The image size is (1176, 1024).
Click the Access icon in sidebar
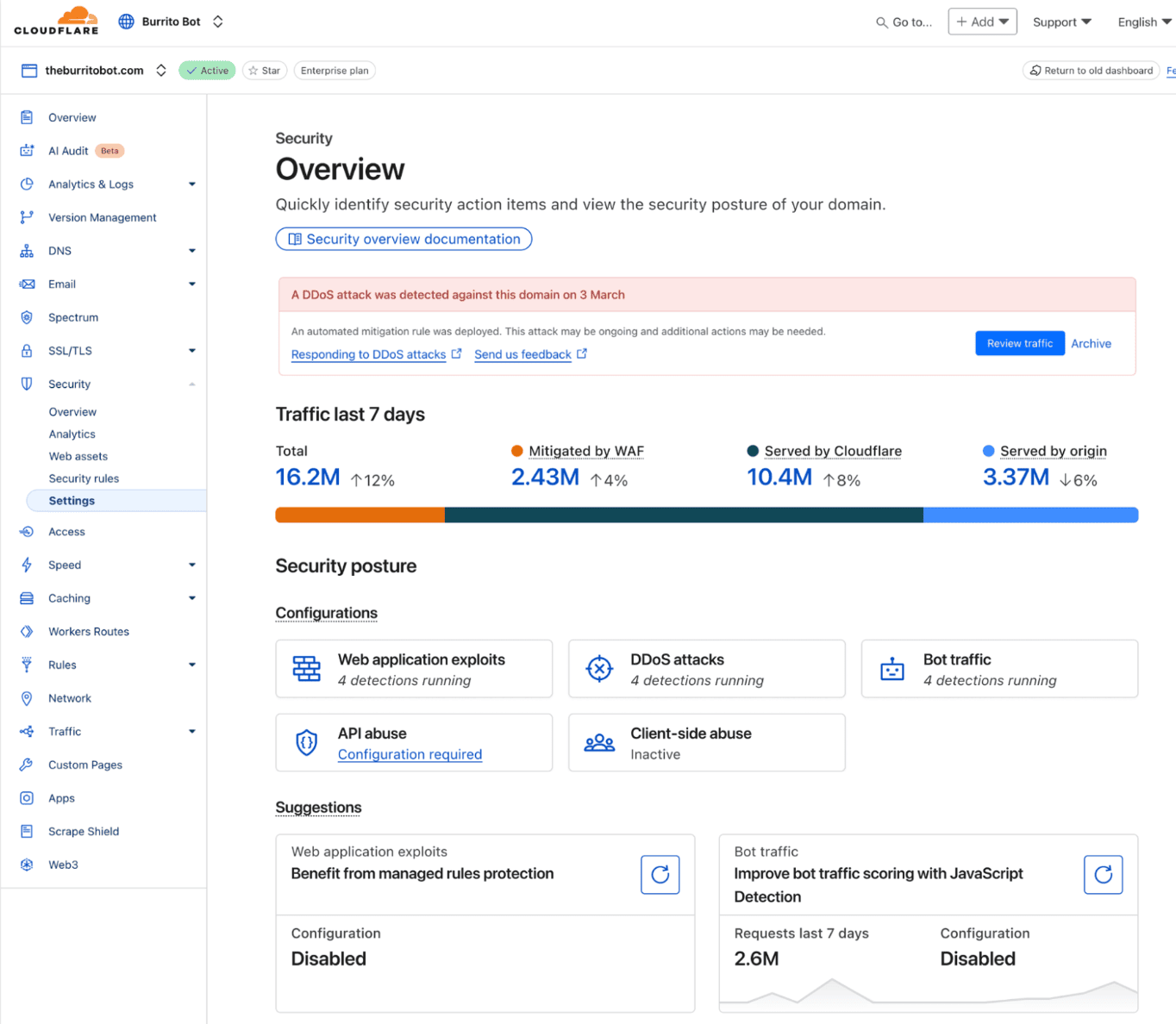click(x=27, y=532)
